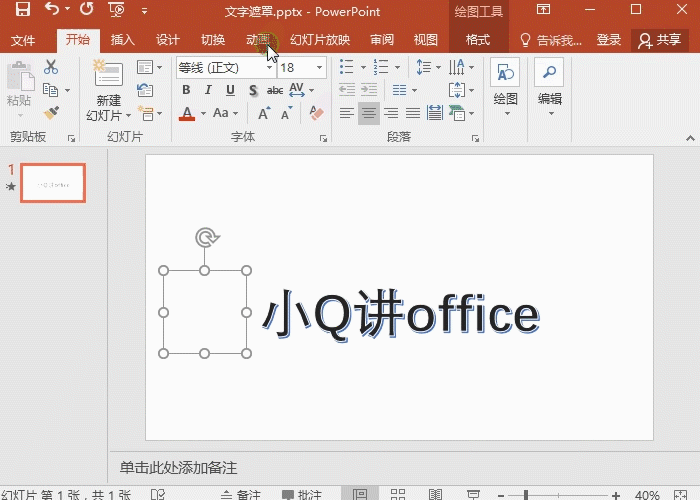The width and height of the screenshot is (700, 500).
Task: Click the Bullets list icon
Action: [x=347, y=67]
